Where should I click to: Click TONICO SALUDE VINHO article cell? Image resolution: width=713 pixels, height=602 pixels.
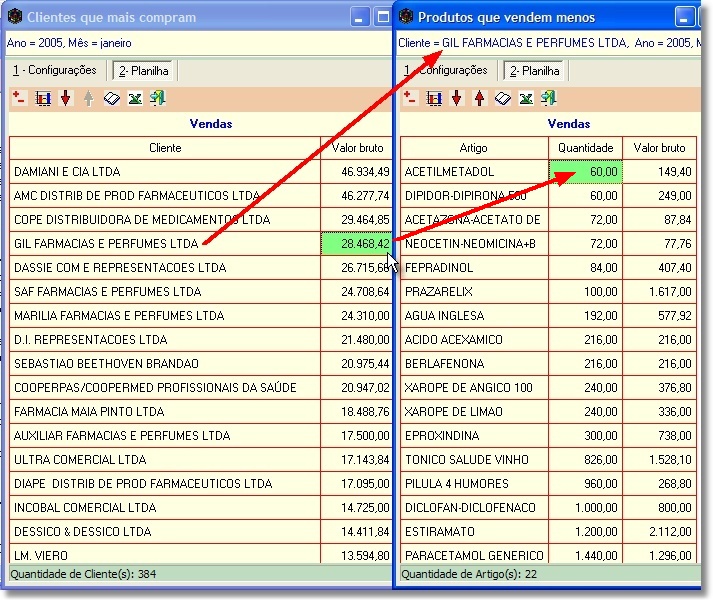[x=474, y=460]
